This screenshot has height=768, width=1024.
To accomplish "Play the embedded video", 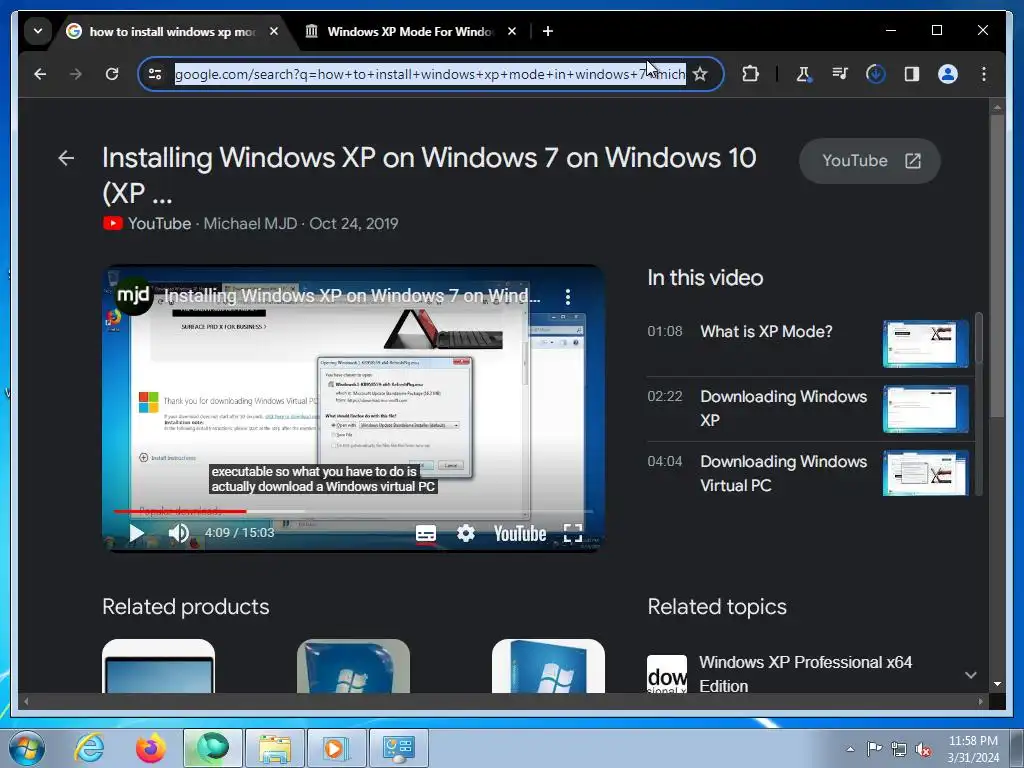I will (x=136, y=533).
